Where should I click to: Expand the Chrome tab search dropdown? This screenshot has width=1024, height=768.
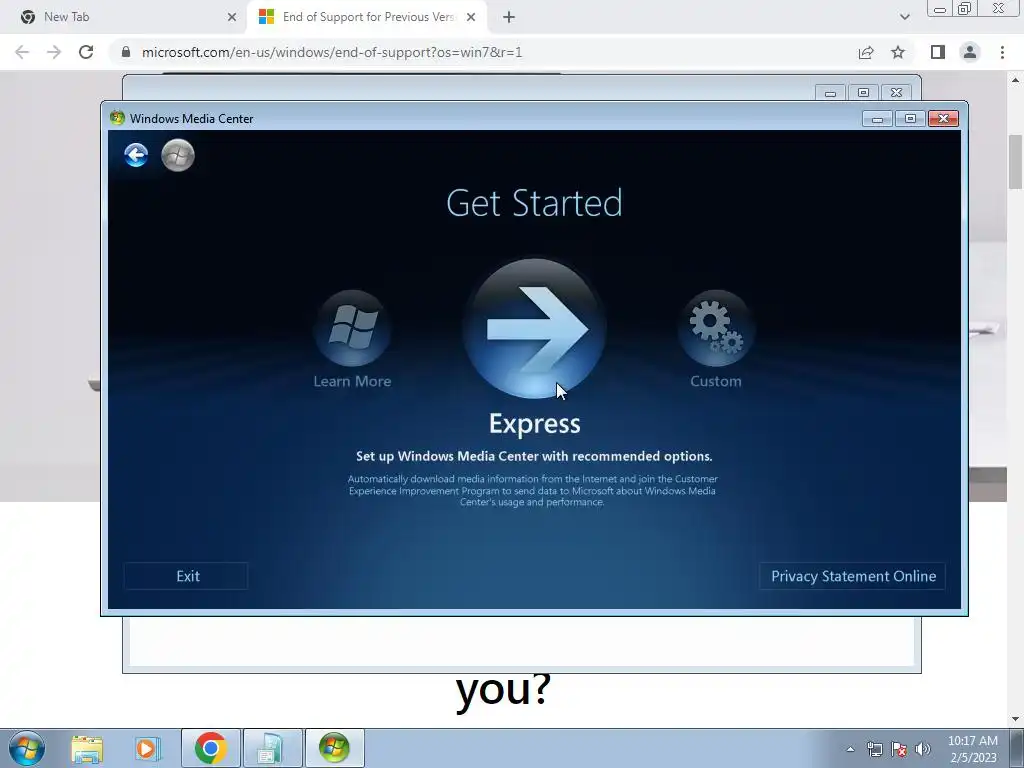[904, 17]
